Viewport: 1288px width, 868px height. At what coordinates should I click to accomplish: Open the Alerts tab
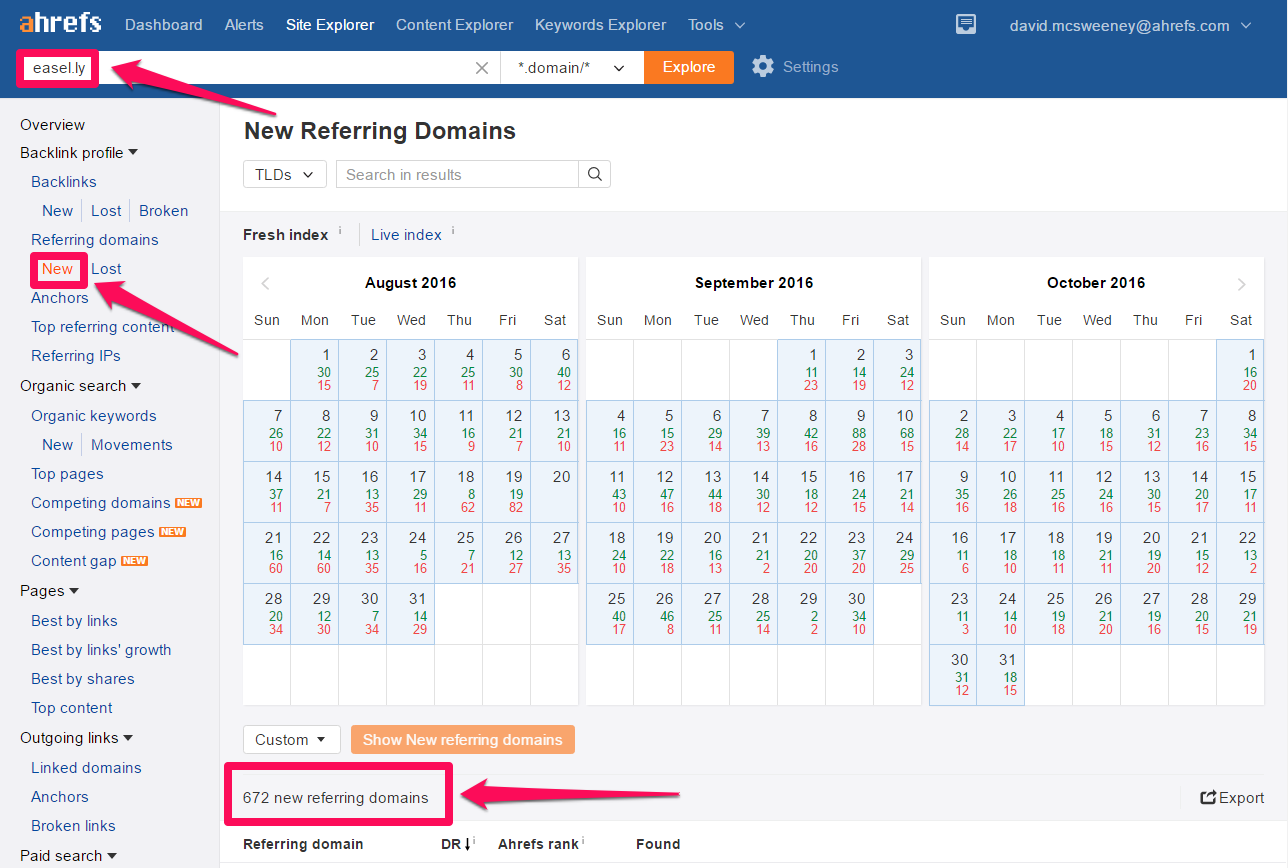(x=245, y=25)
